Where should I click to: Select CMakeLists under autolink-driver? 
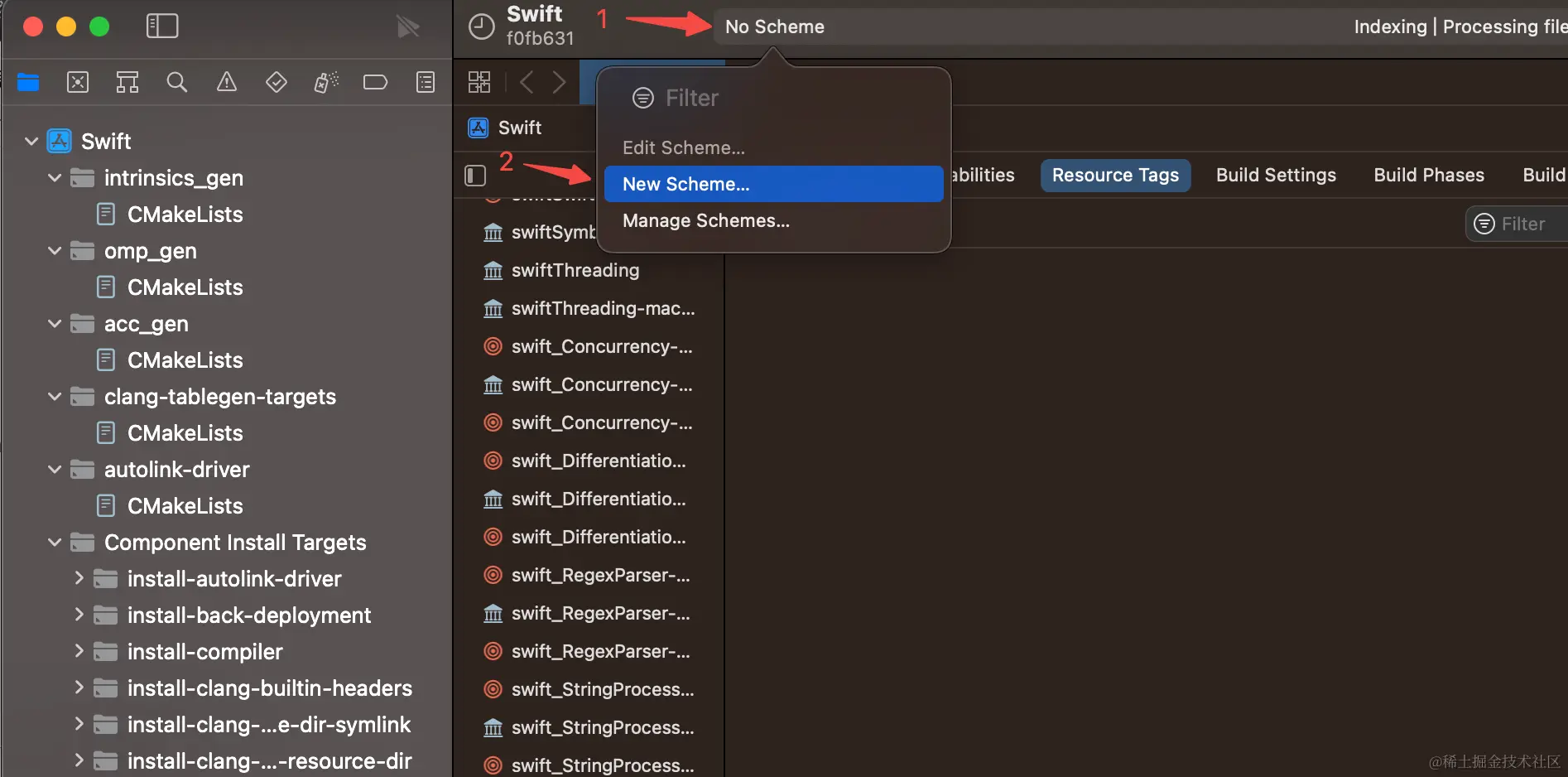[170, 506]
